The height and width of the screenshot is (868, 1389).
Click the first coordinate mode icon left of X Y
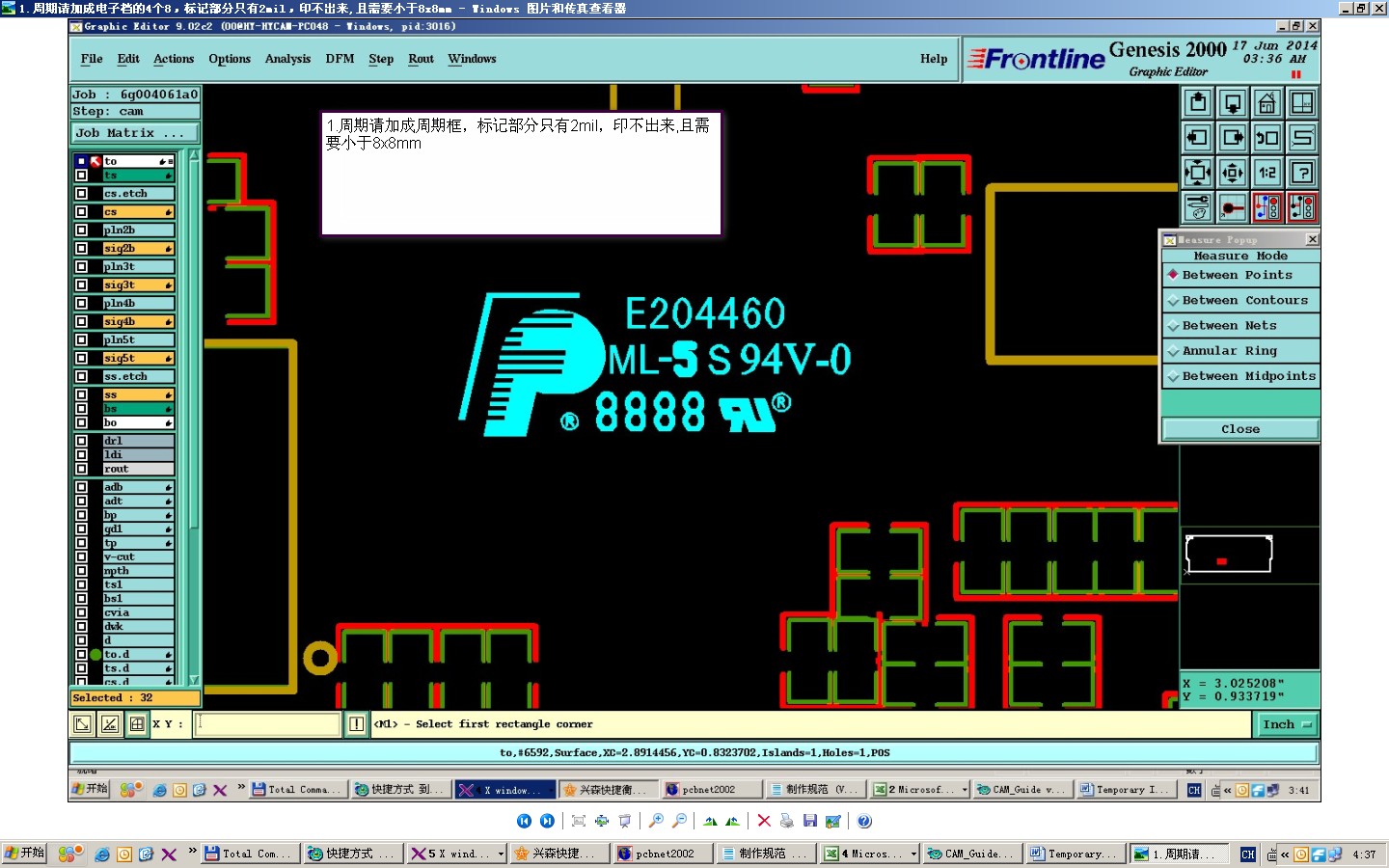[x=83, y=723]
